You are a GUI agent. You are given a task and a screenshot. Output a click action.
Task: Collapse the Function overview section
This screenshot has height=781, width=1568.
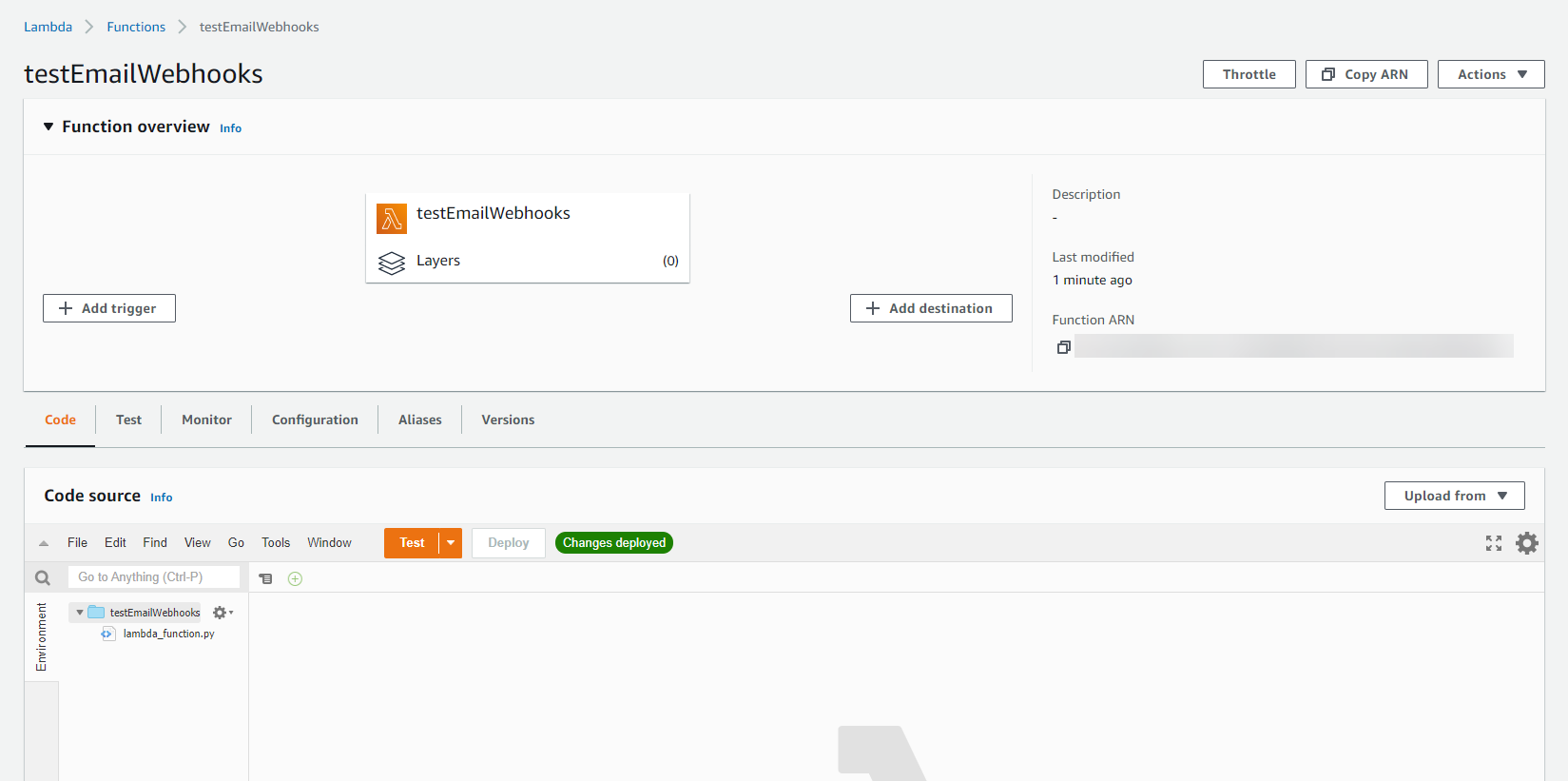(48, 127)
